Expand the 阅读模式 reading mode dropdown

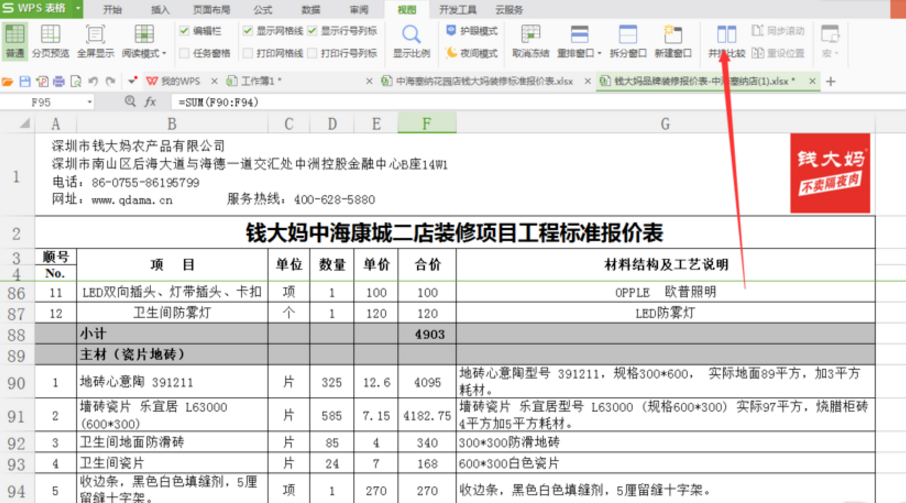(x=163, y=53)
